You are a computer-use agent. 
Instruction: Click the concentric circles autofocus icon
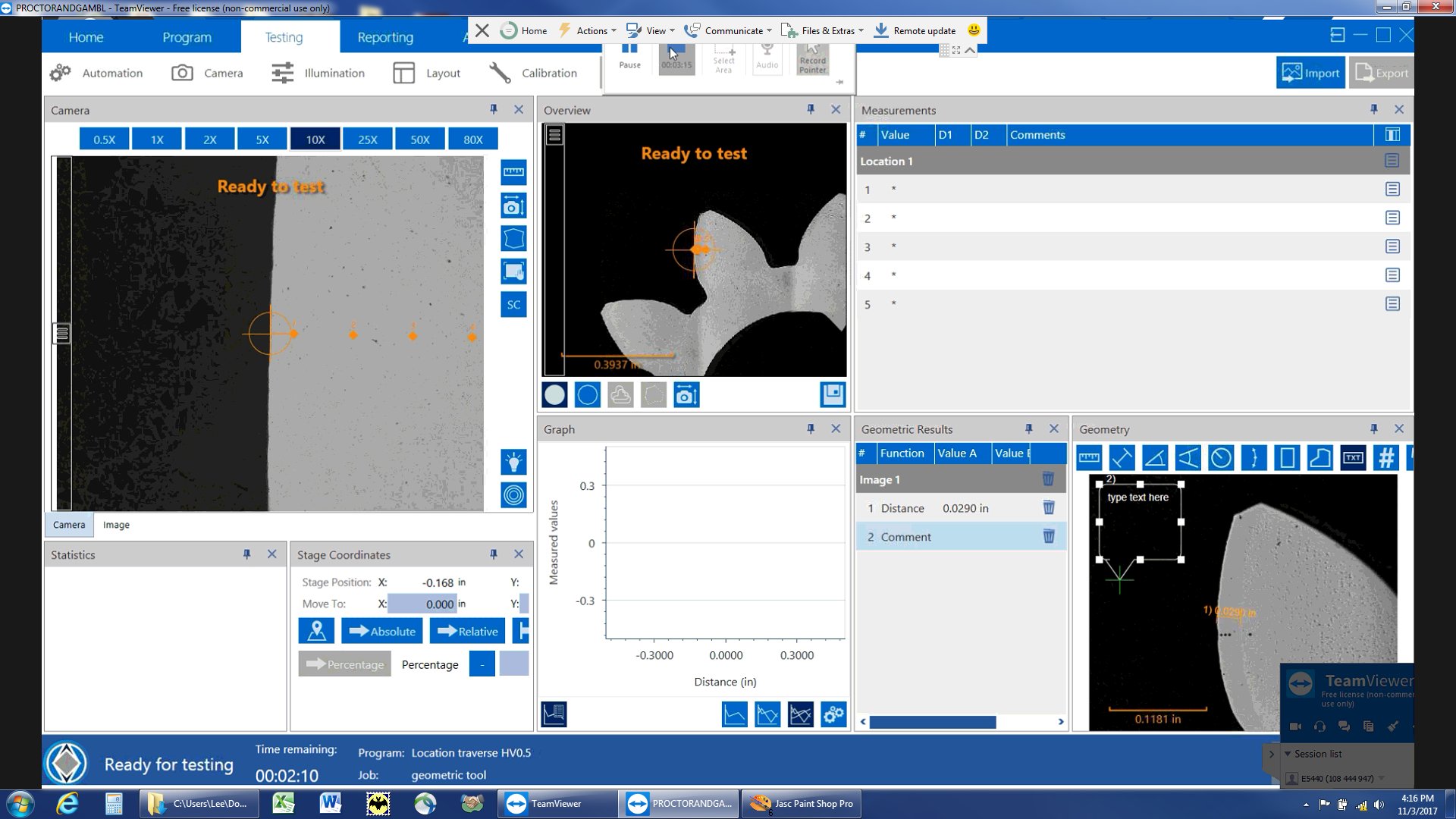[513, 495]
